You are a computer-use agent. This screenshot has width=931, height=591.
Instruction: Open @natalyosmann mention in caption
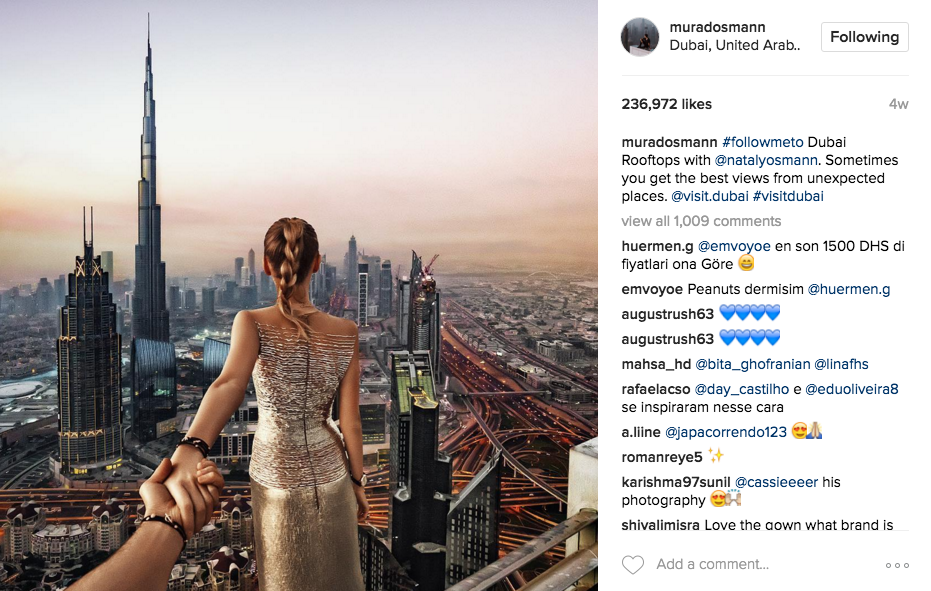[766, 160]
